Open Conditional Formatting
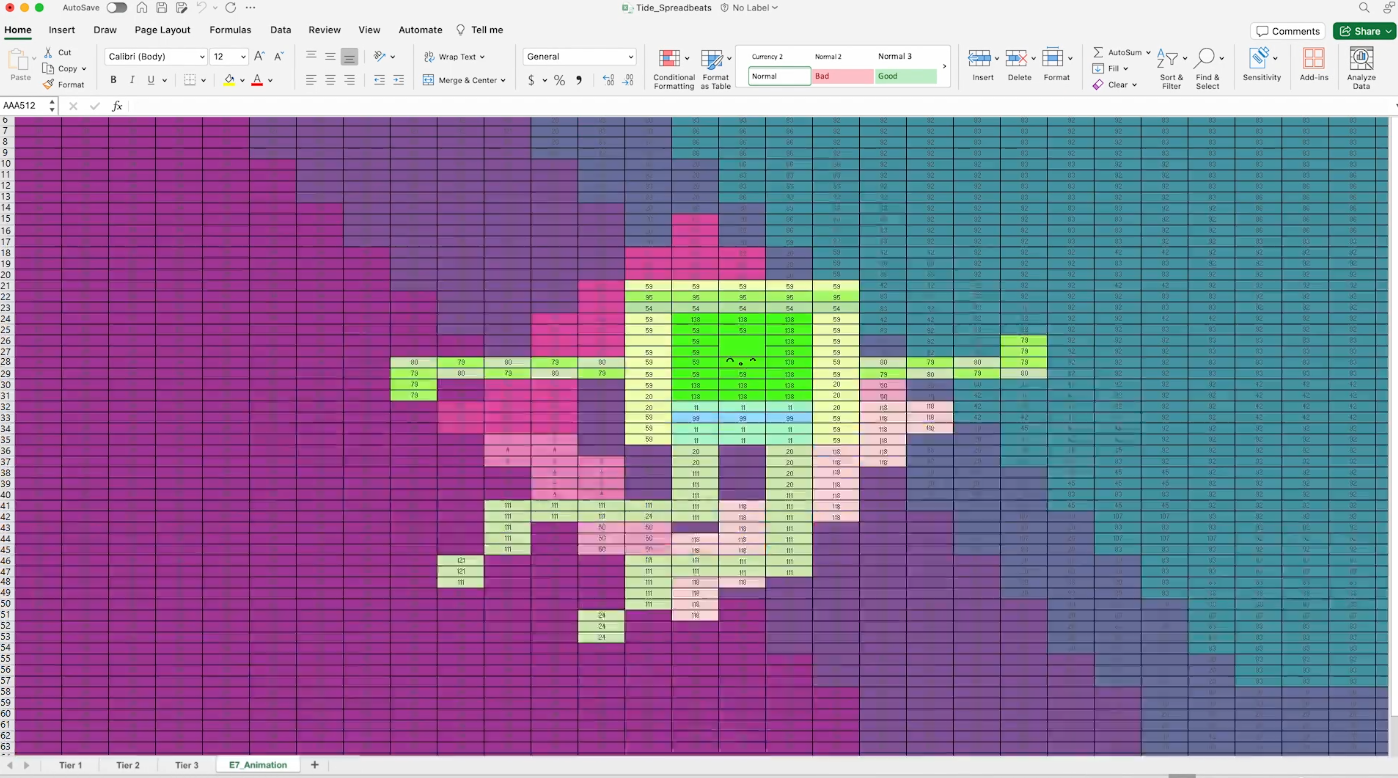This screenshot has height=778, width=1398. [674, 69]
